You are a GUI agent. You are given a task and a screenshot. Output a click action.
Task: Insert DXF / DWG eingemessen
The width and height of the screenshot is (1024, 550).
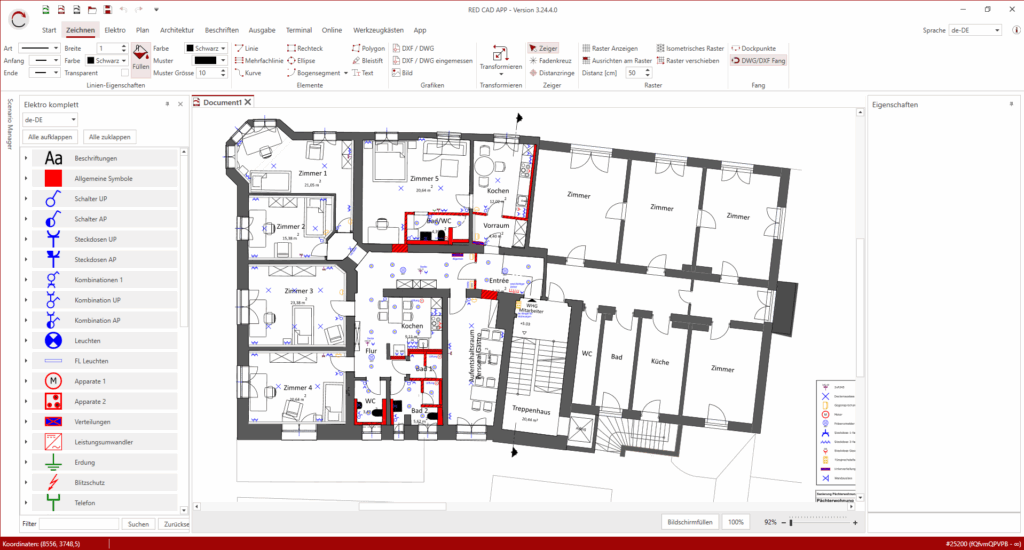pos(432,61)
